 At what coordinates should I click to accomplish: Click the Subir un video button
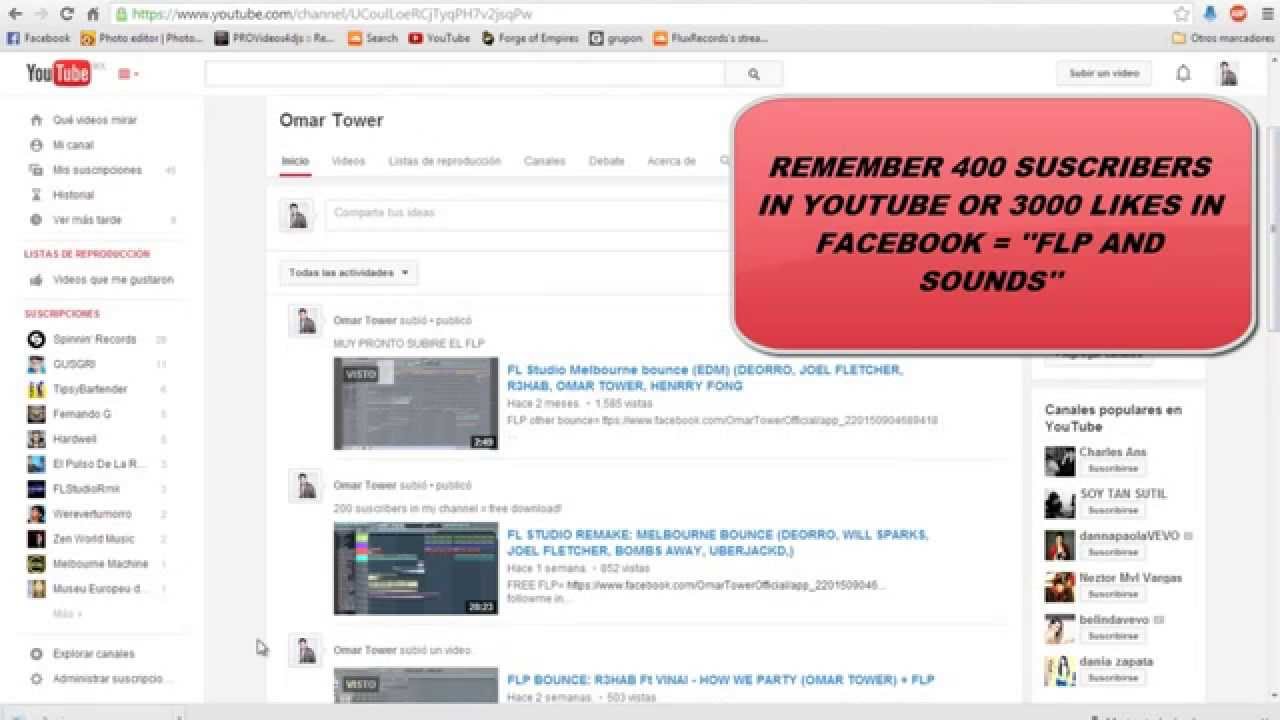tap(1104, 74)
